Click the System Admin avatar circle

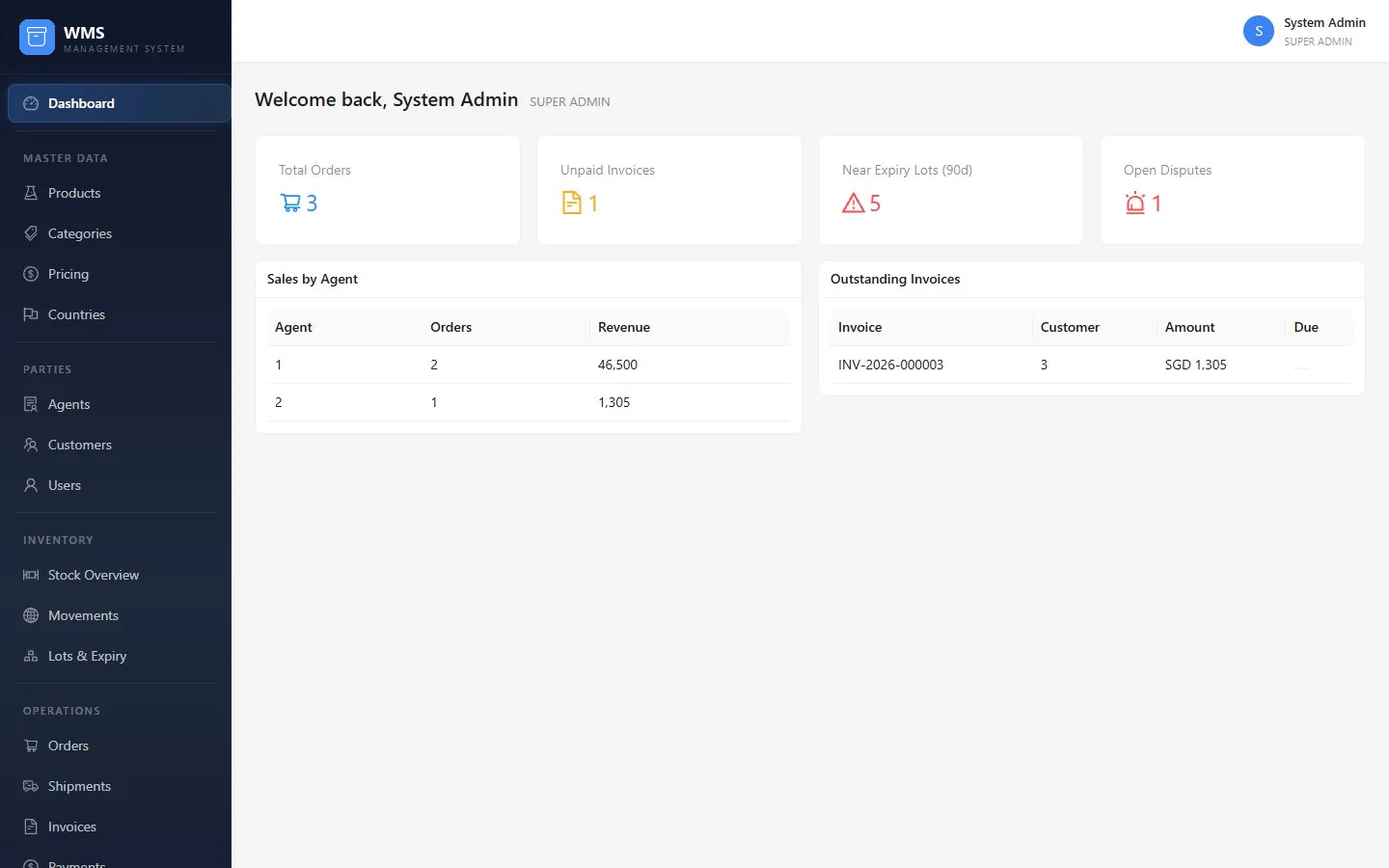tap(1259, 31)
